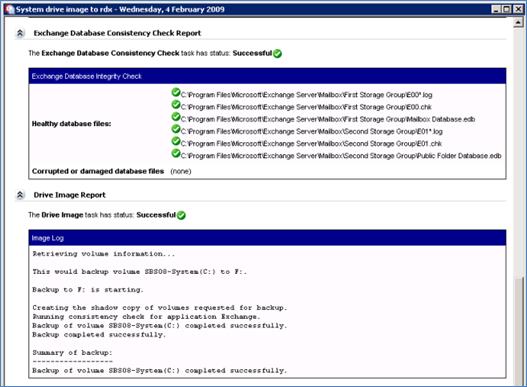The image size is (527, 387).
Task: Select the Second Storage Group E01.chk file path
Action: (311, 144)
